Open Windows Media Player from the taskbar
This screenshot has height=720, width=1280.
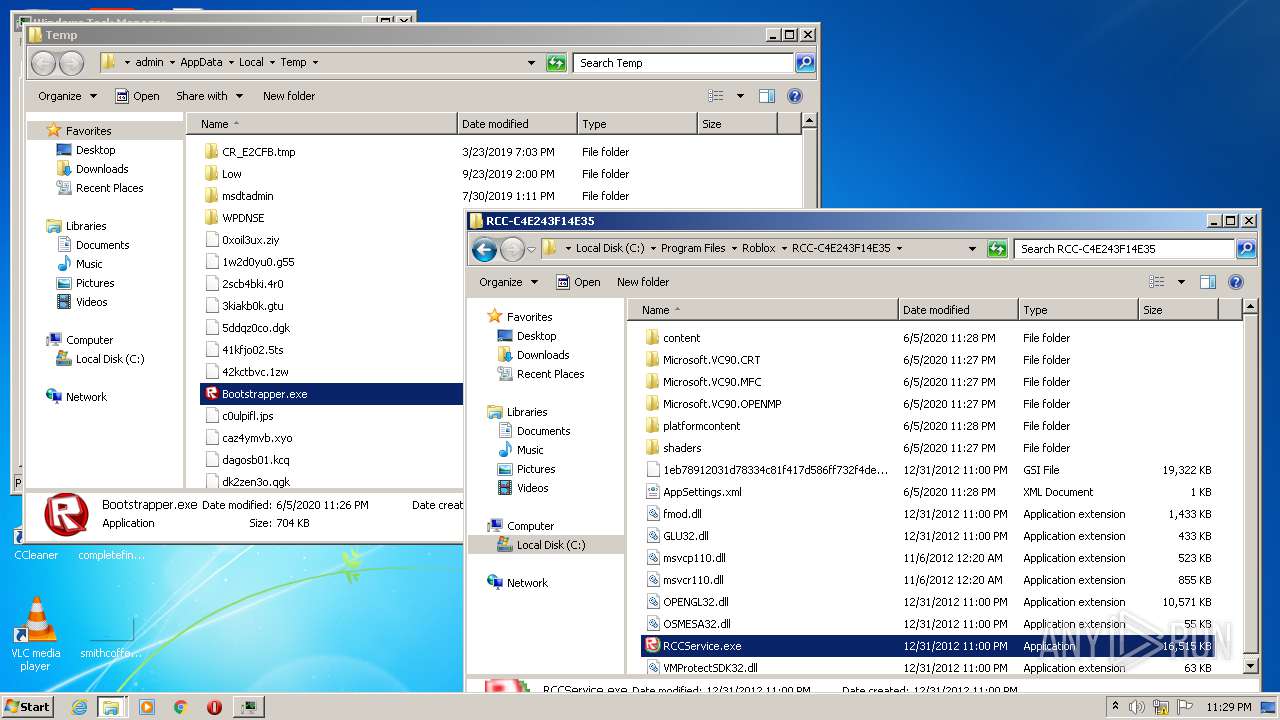pyautogui.click(x=147, y=707)
